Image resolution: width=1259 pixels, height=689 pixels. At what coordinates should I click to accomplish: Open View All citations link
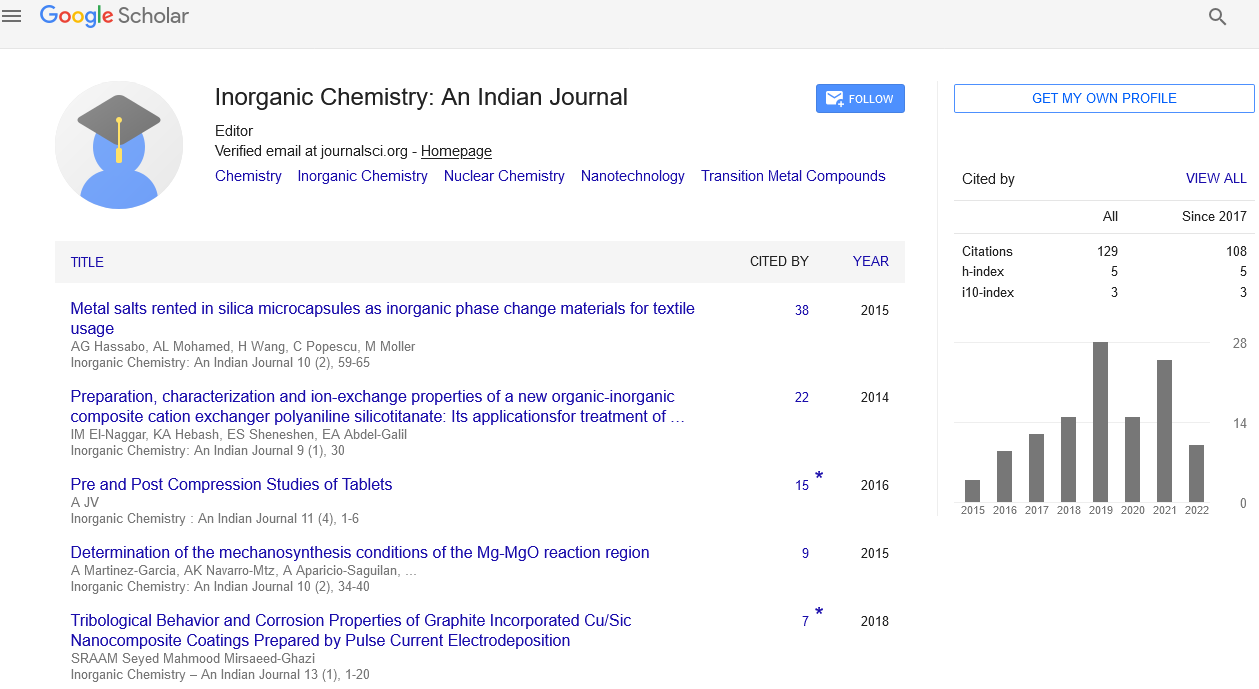[1216, 178]
